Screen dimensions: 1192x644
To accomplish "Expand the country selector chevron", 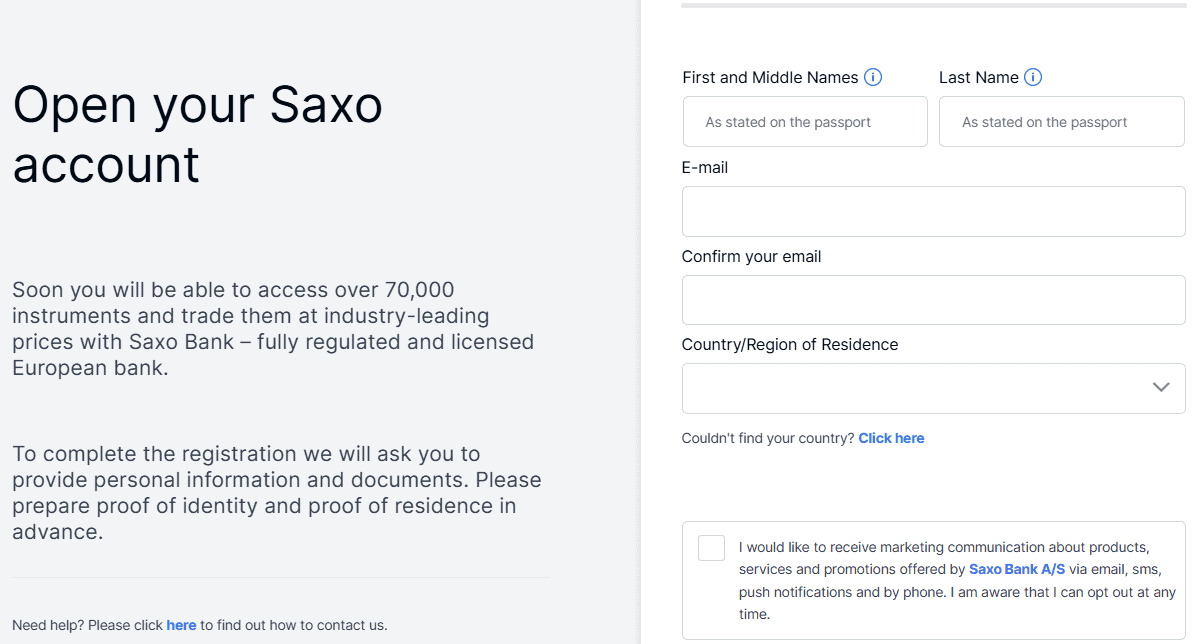I will pyautogui.click(x=1160, y=388).
